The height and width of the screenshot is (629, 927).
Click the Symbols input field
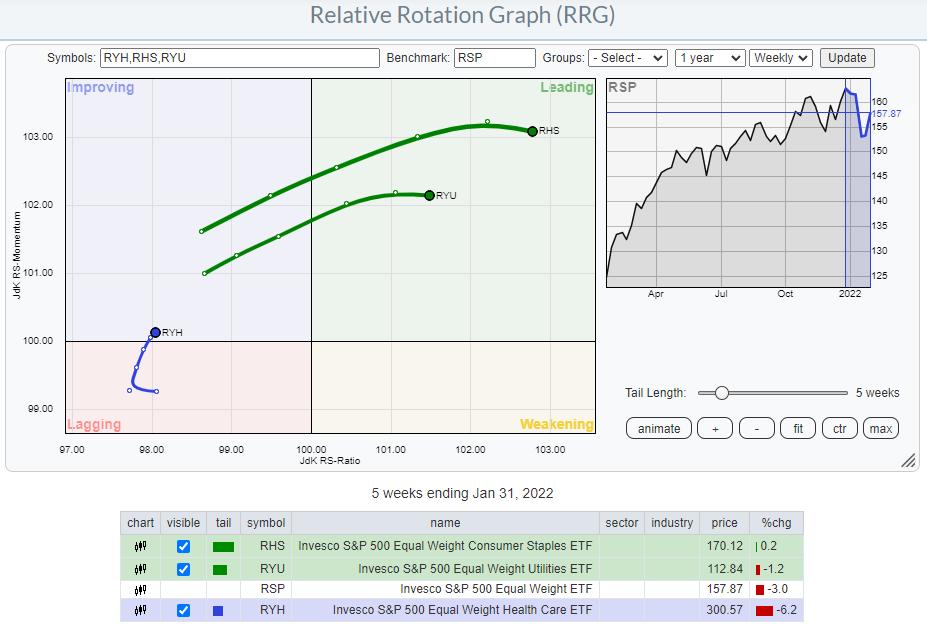240,58
